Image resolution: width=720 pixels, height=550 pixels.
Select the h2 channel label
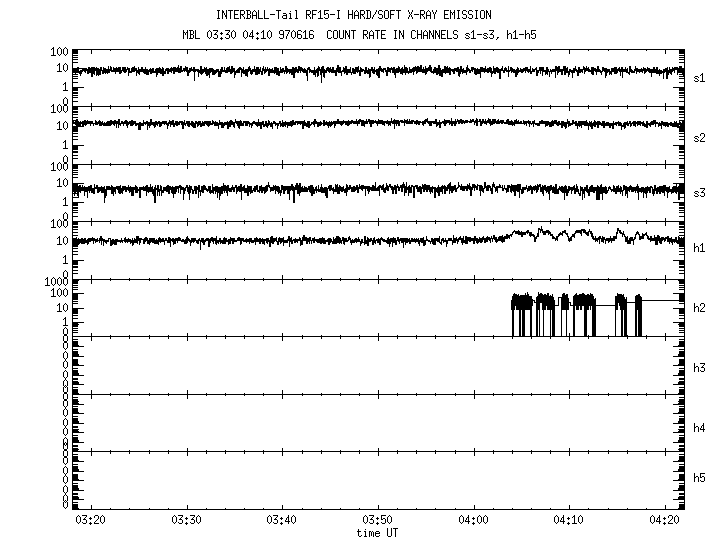(700, 307)
